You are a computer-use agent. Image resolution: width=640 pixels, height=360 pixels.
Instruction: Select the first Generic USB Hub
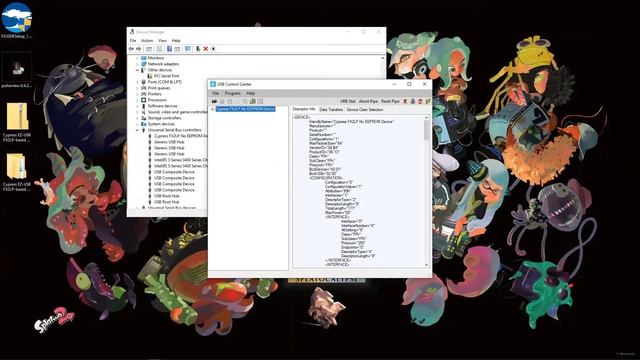pyautogui.click(x=169, y=142)
